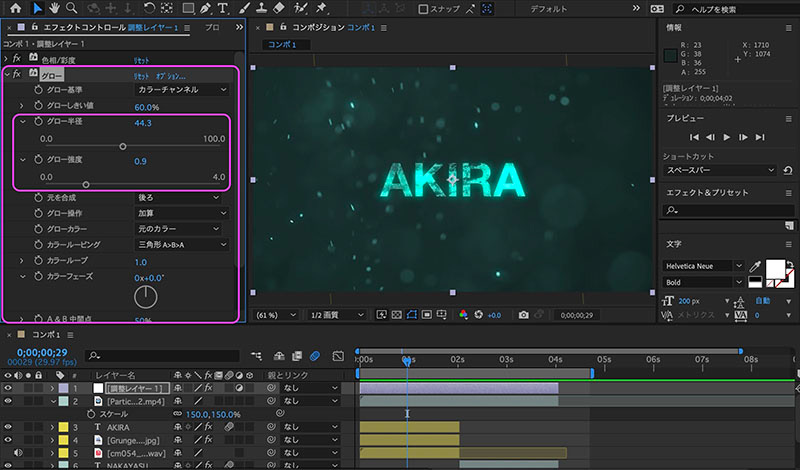
Task: Select the Eraser tool
Action: coord(279,8)
